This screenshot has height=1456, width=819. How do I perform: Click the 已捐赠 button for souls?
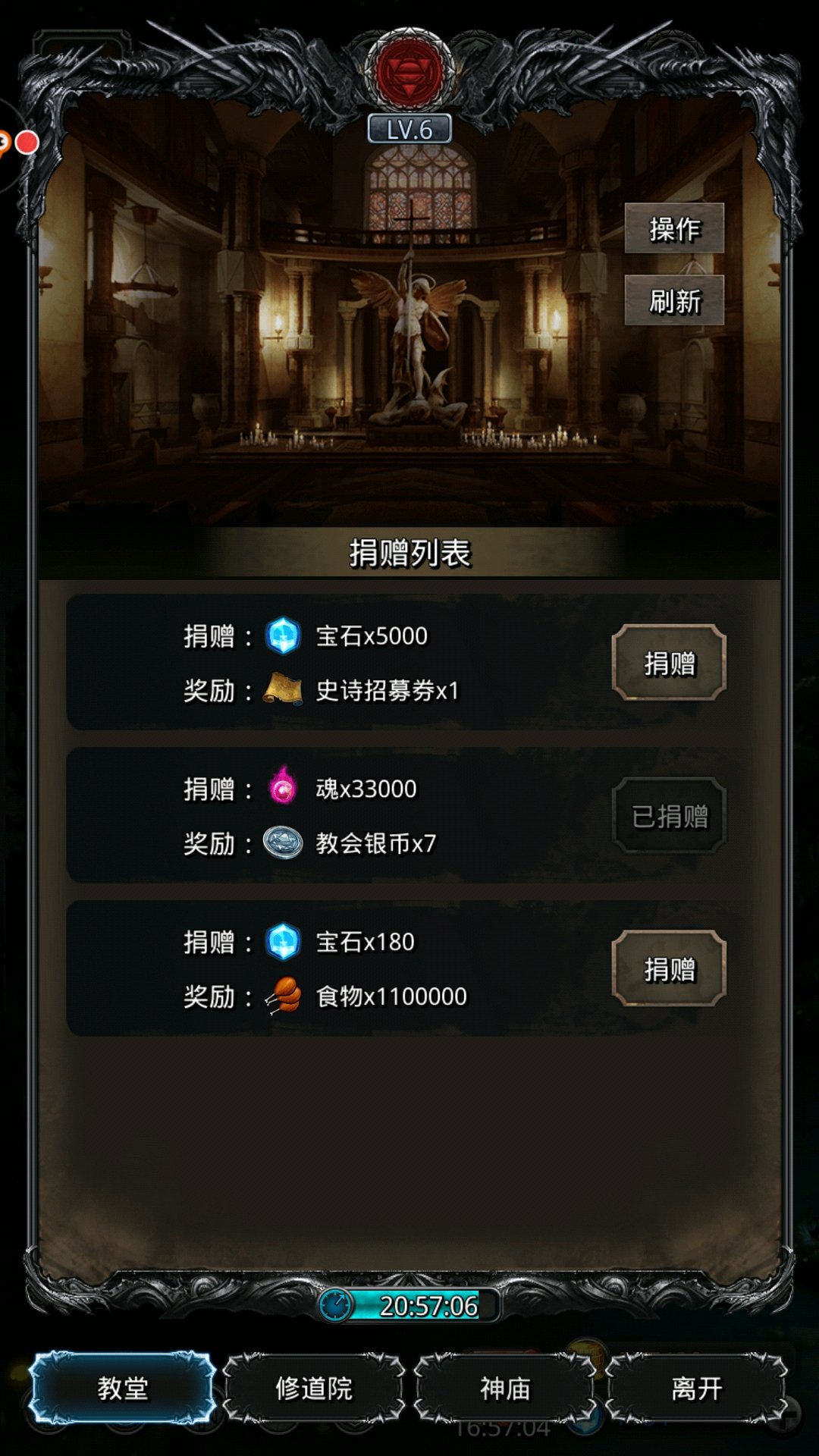(x=669, y=816)
